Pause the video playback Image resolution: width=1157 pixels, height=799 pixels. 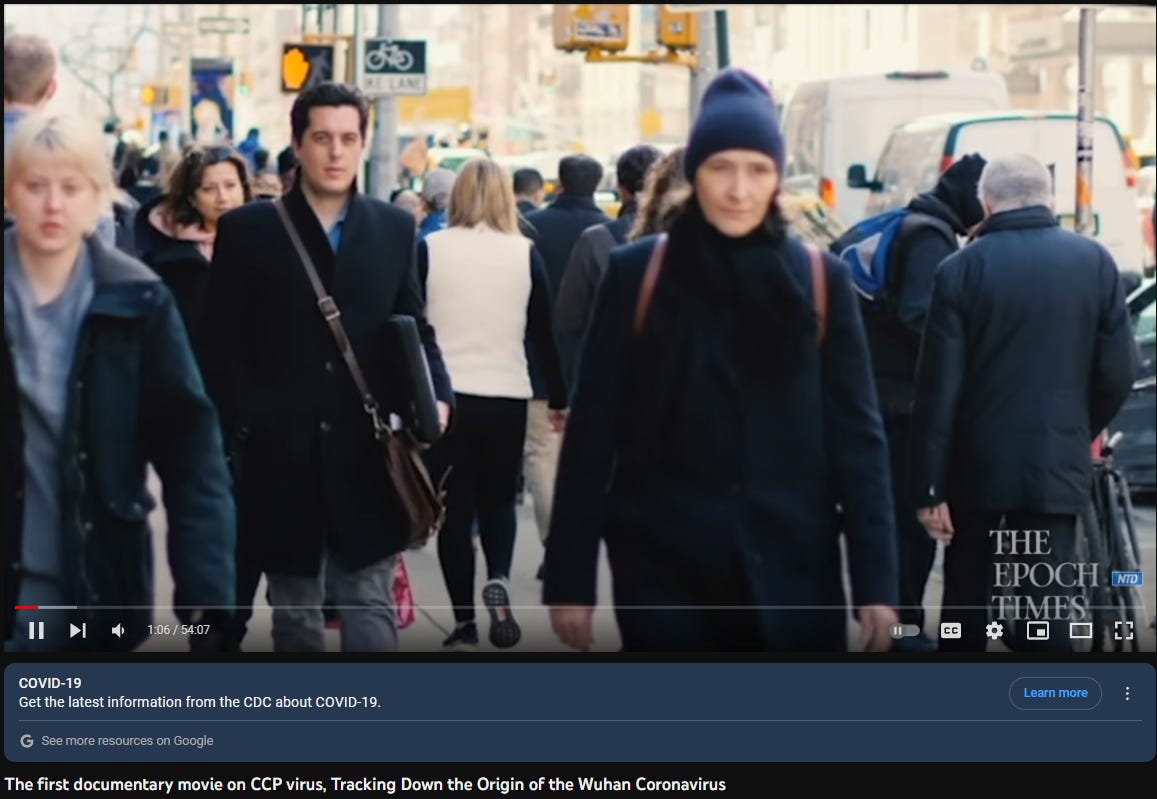pyautogui.click(x=36, y=630)
